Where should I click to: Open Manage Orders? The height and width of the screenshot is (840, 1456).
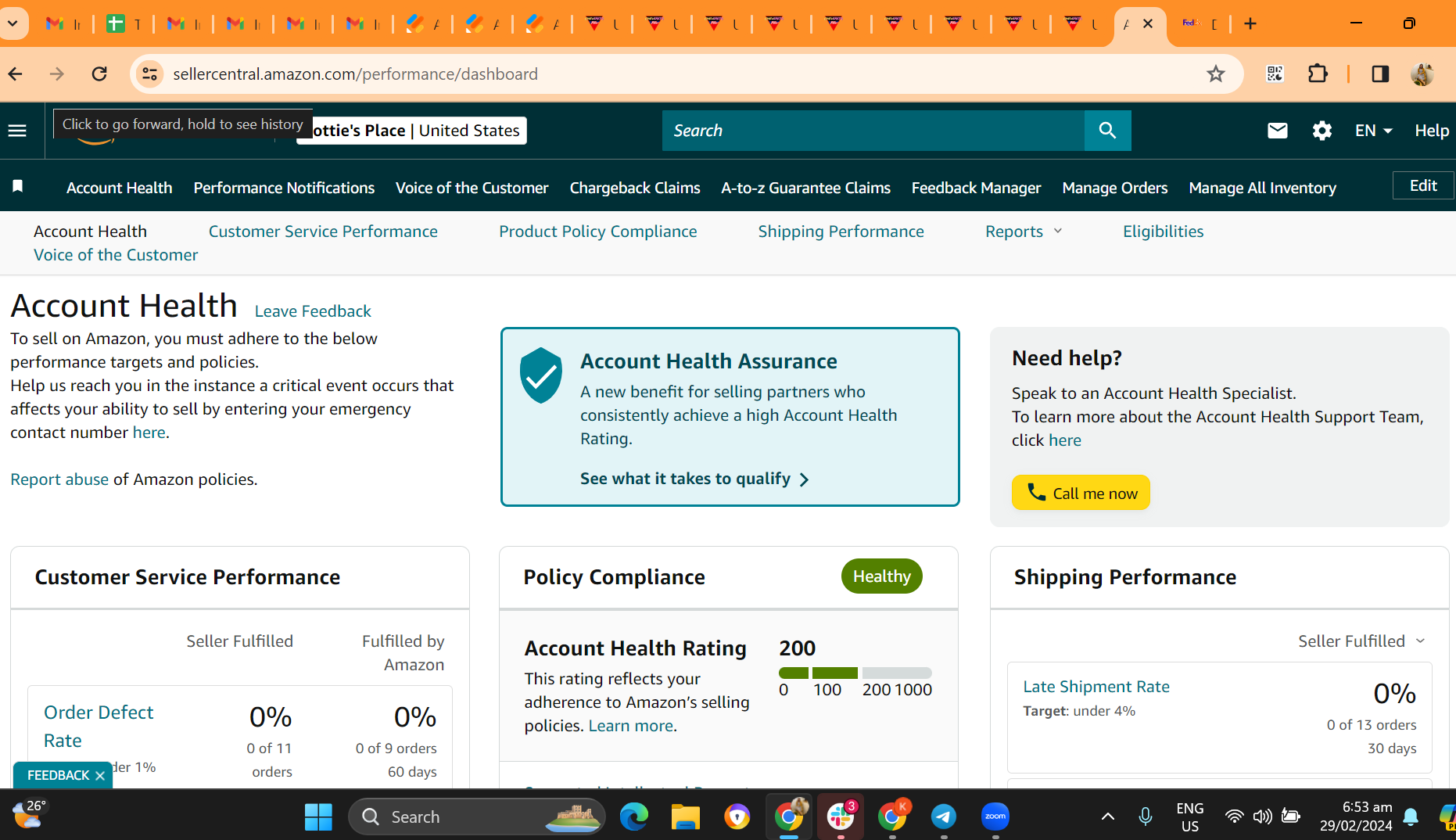tap(1115, 188)
